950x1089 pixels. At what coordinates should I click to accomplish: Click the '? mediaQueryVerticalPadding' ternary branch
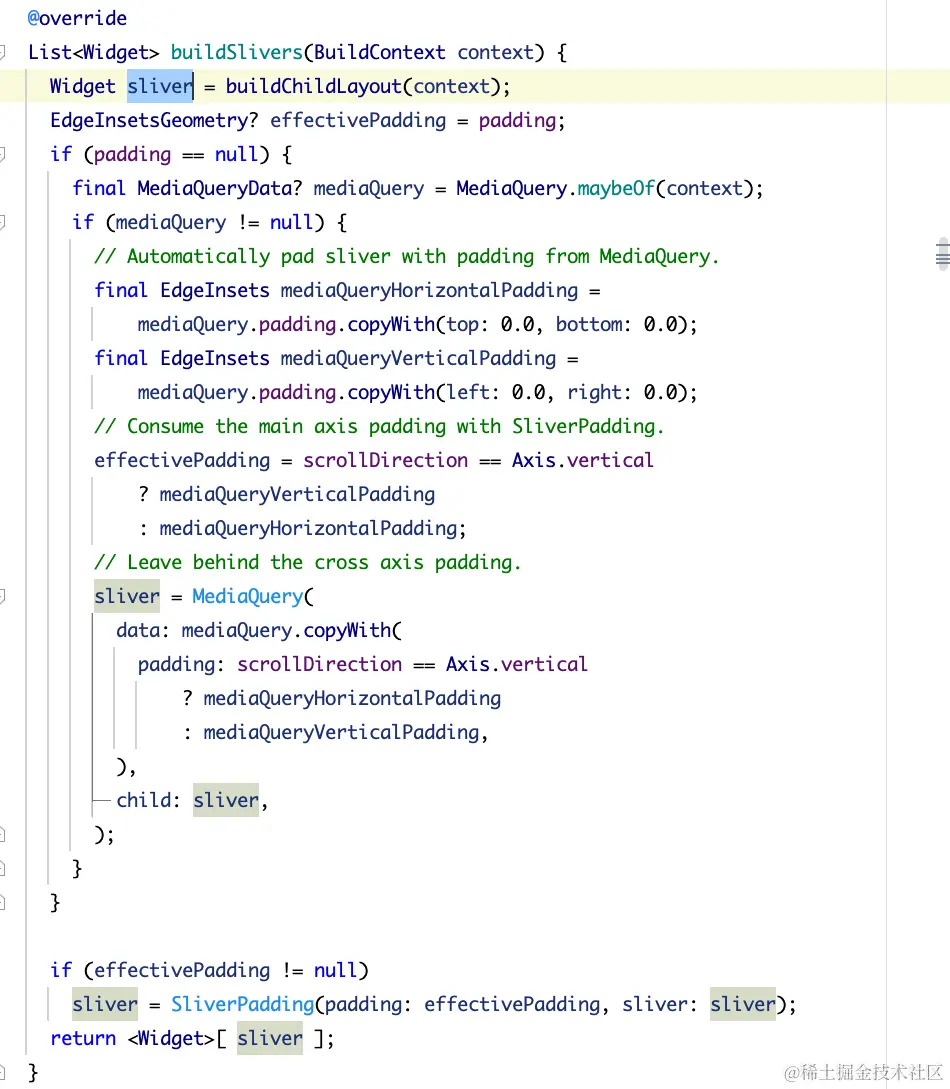(x=286, y=494)
